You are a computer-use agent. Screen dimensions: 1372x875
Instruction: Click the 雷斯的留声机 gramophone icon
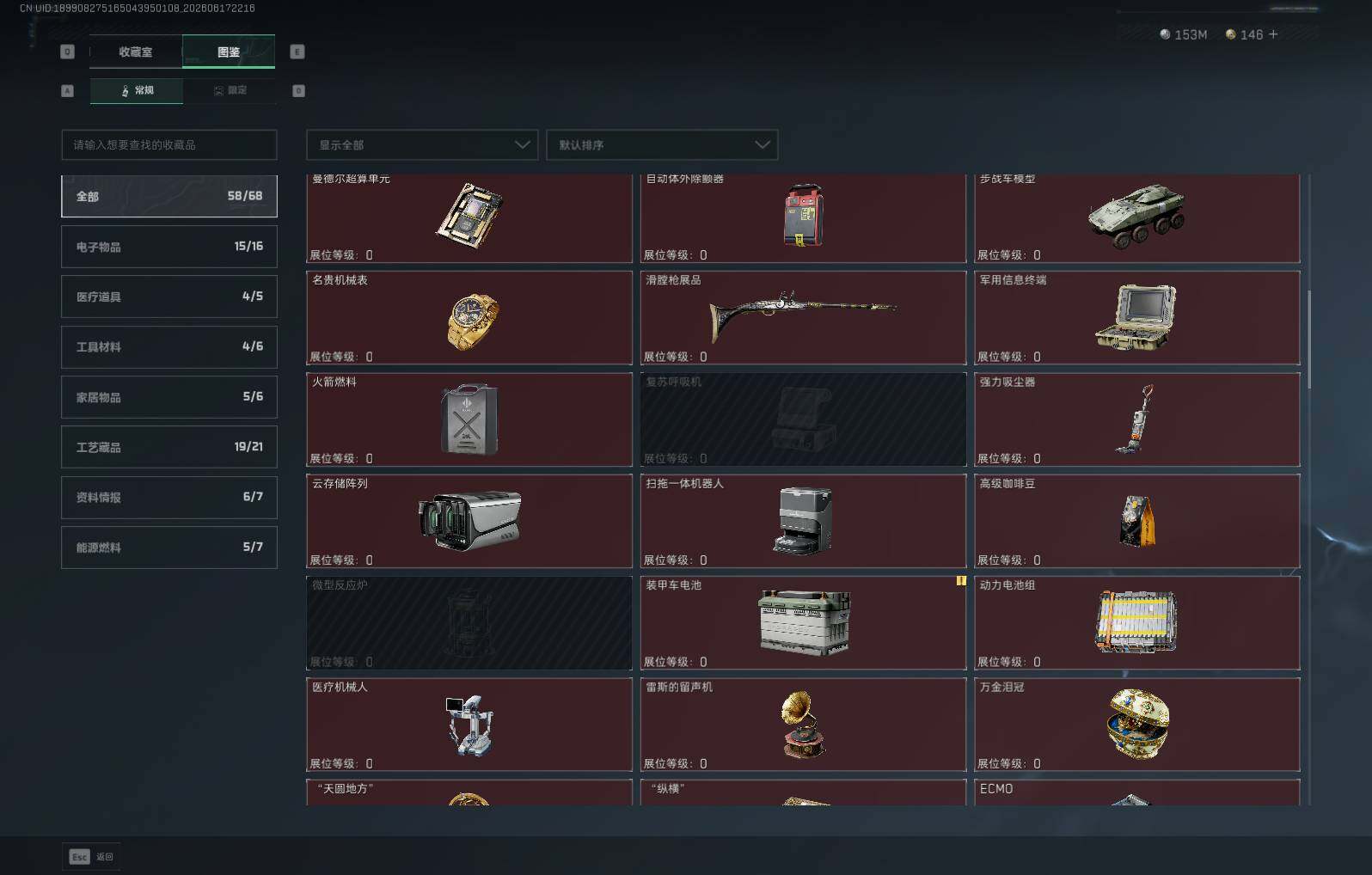click(x=802, y=724)
